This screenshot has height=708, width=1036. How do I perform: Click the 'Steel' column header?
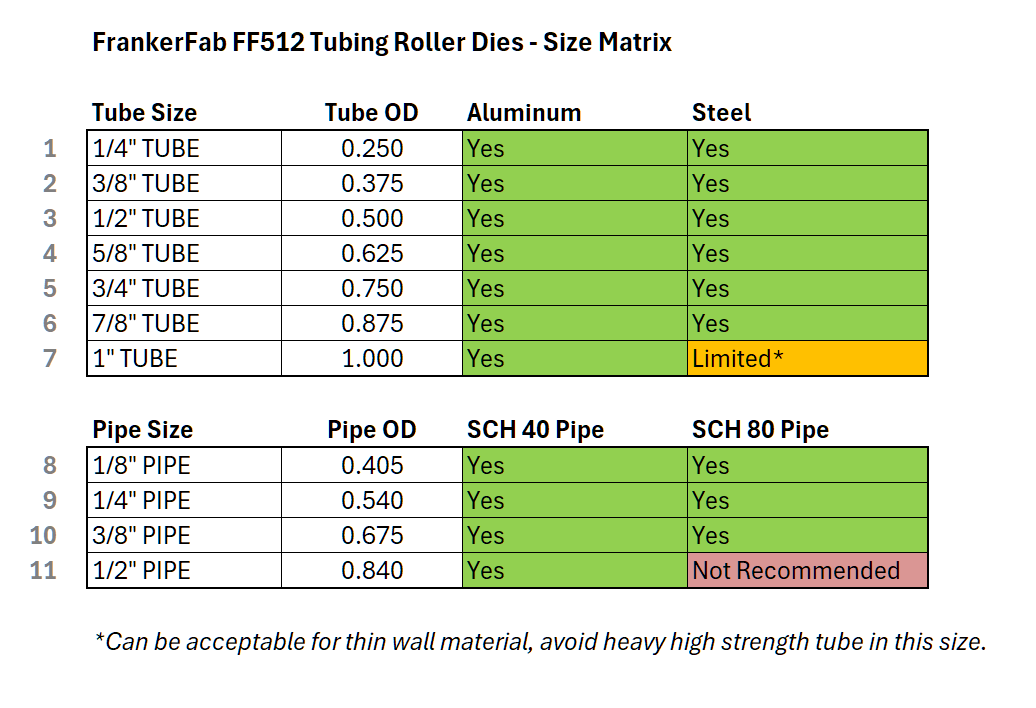pyautogui.click(x=721, y=113)
